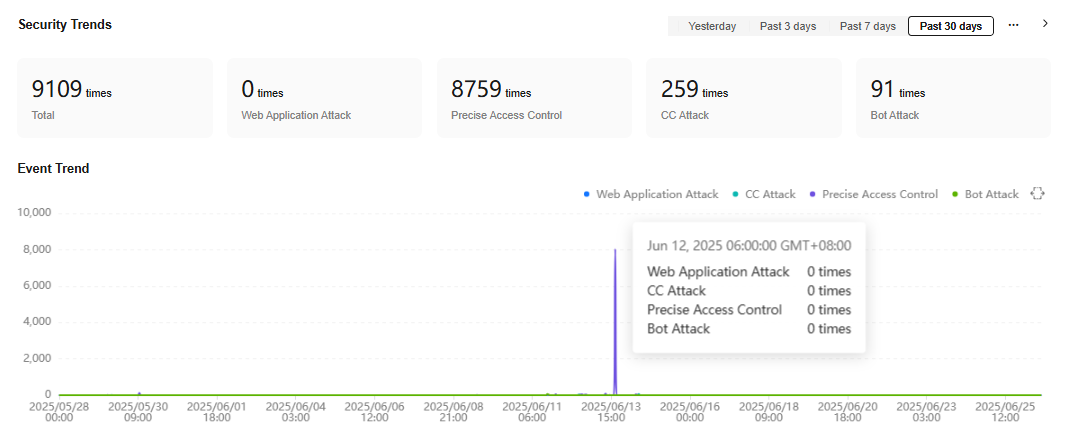The height and width of the screenshot is (435, 1071).
Task: Open the more options ellipsis menu
Action: pyautogui.click(x=1014, y=25)
